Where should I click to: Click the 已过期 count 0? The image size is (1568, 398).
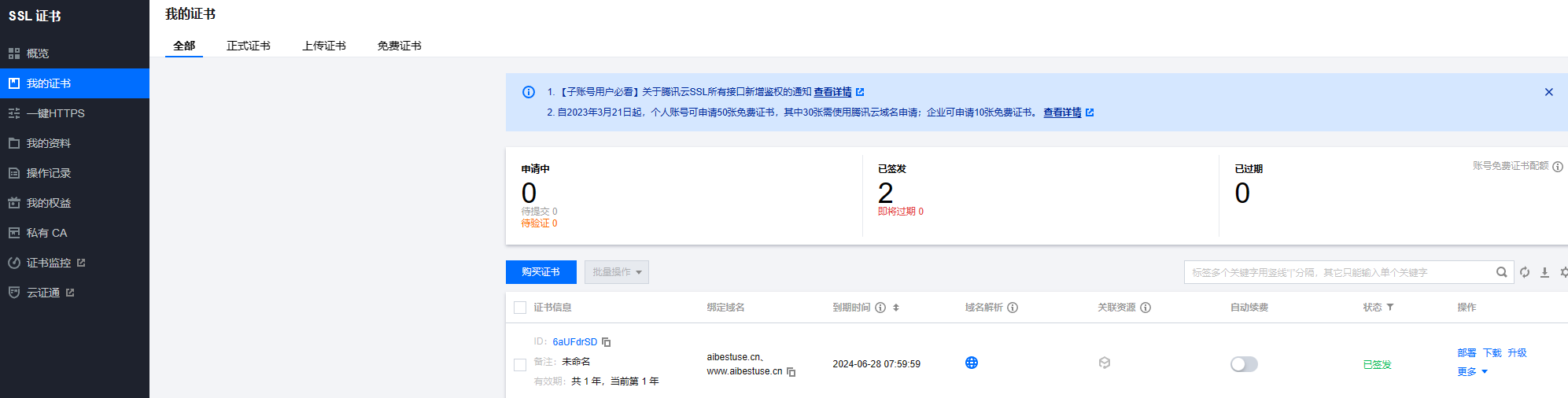point(1242,193)
